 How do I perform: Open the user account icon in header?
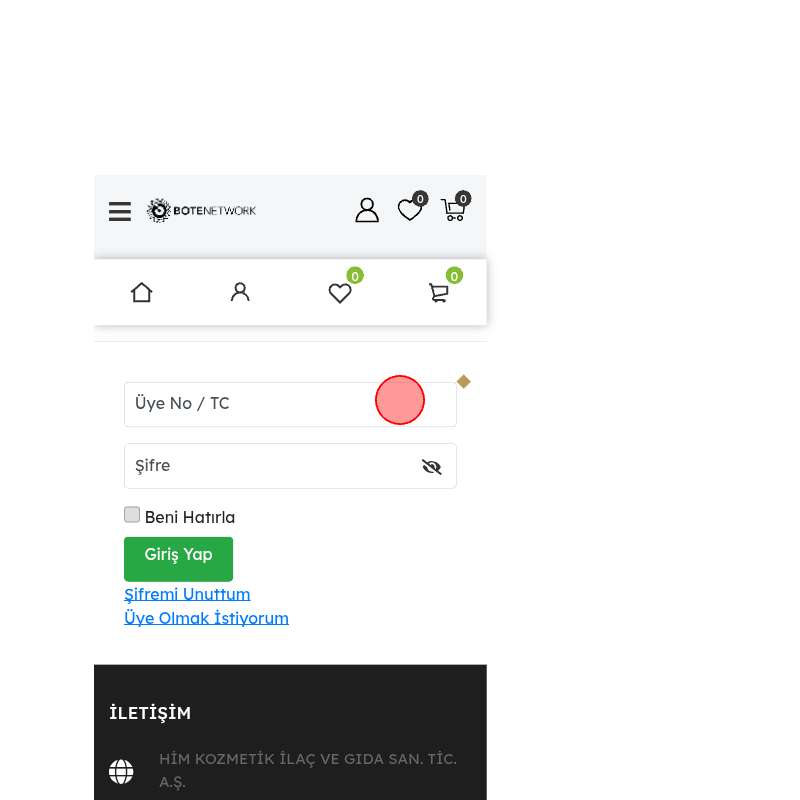(367, 210)
